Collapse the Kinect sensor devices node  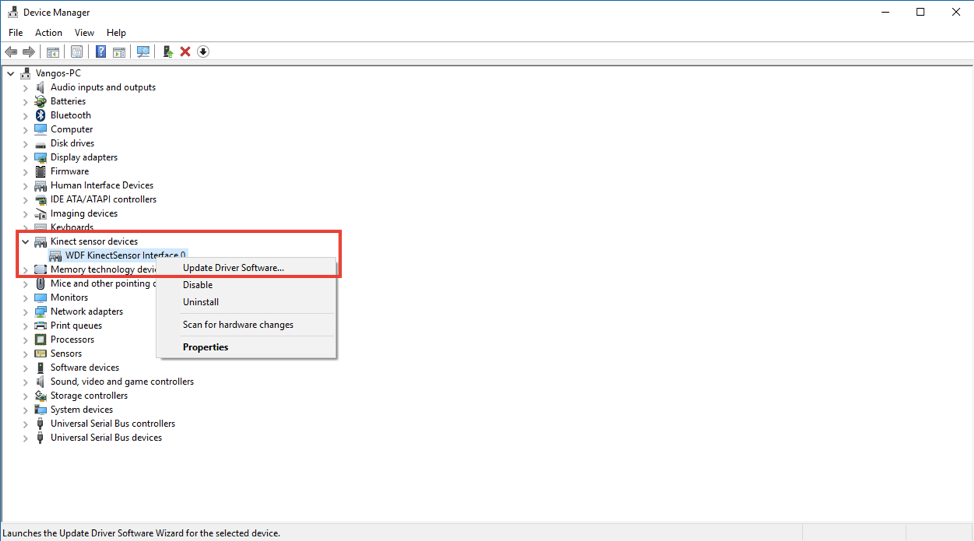[26, 242]
